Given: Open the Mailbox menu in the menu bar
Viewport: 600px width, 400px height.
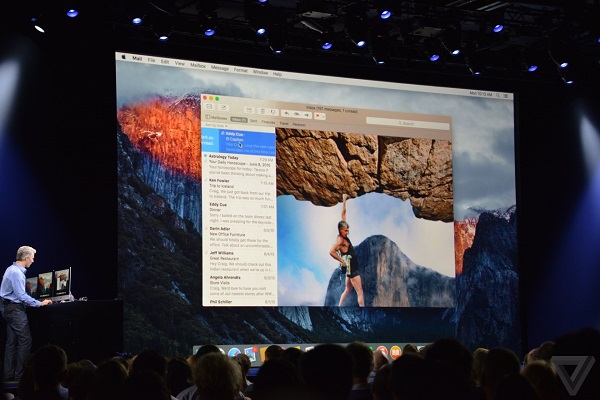Looking at the screenshot, I should pyautogui.click(x=198, y=65).
